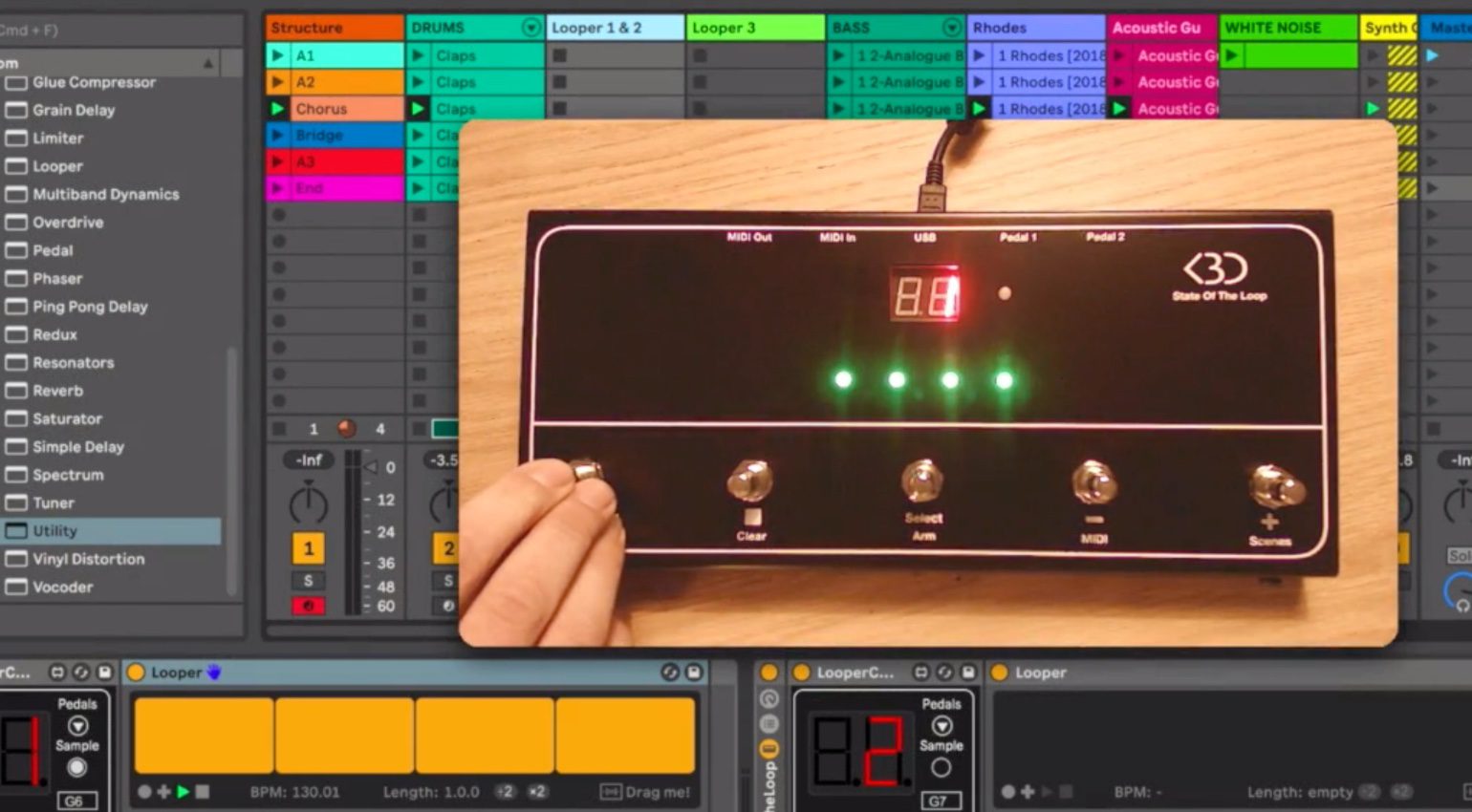Select Utility in the audio effects list
This screenshot has height=812, width=1472.
55,531
